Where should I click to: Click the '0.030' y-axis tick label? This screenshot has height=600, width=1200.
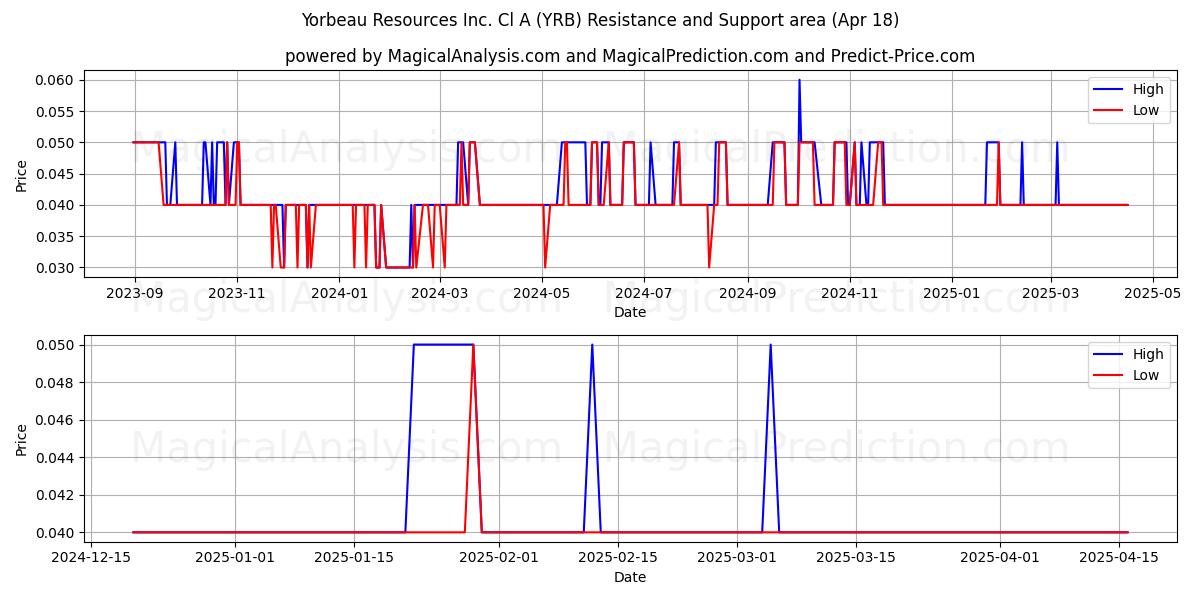(x=57, y=268)
